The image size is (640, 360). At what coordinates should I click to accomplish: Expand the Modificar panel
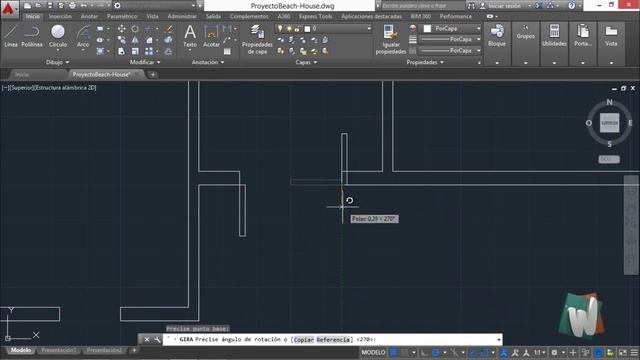point(145,62)
